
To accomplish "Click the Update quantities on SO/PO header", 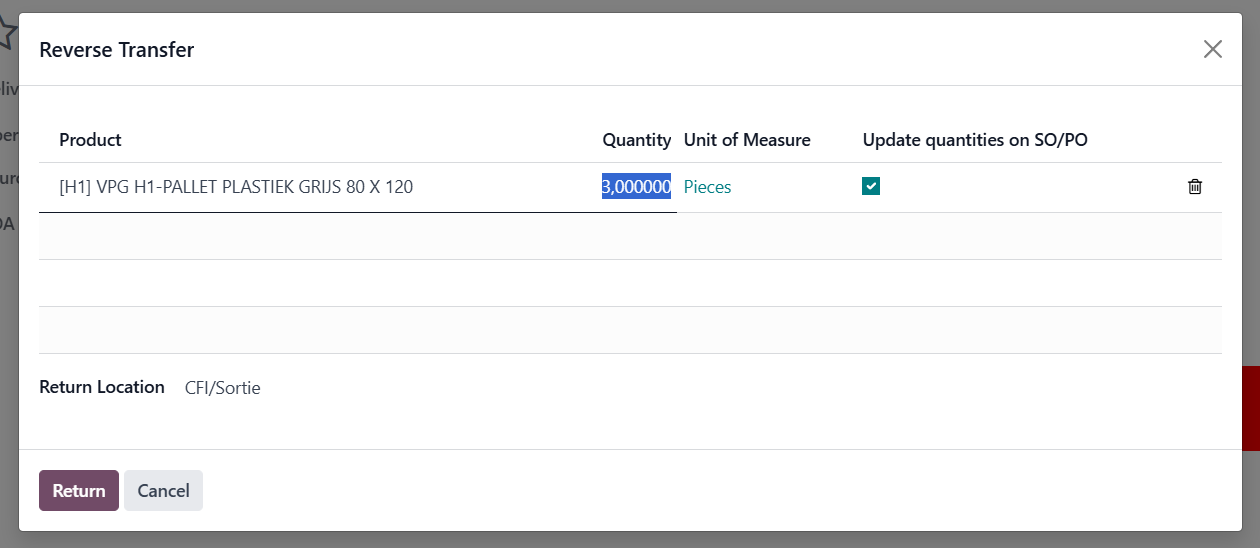I will 974,140.
